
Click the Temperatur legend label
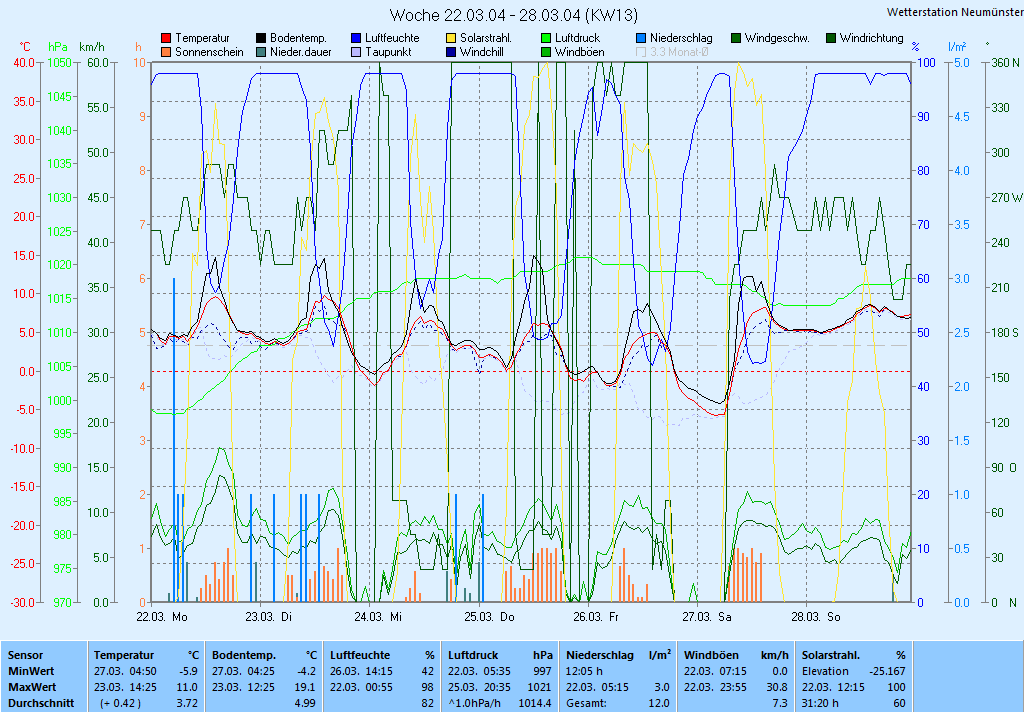(x=202, y=39)
